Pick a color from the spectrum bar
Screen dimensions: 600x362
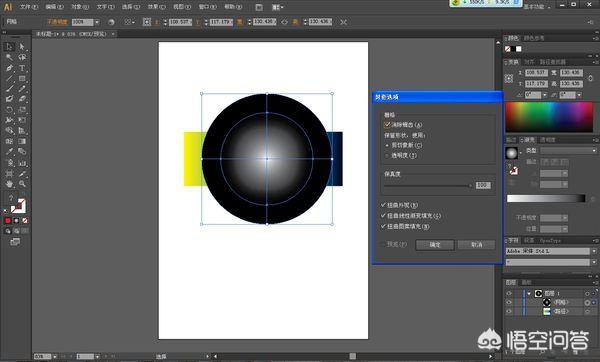(549, 117)
